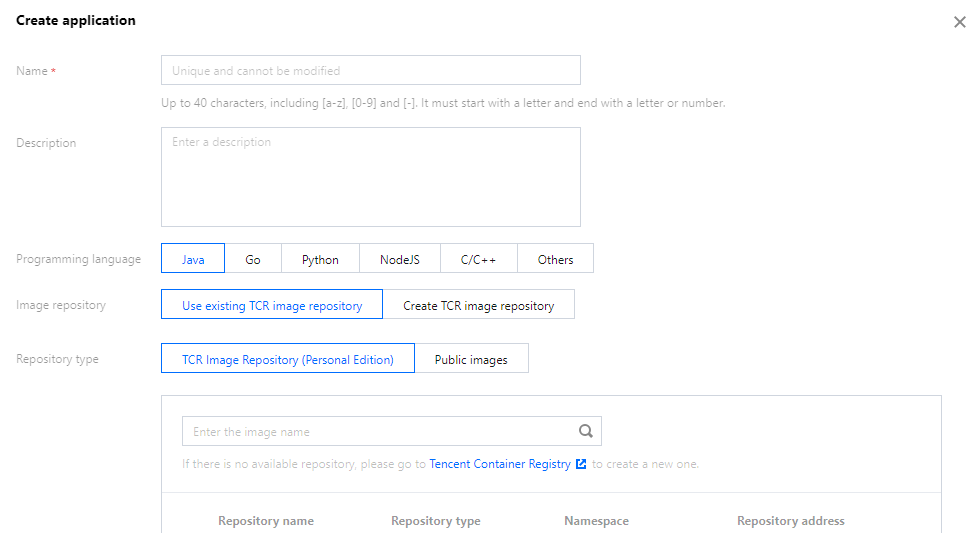The height and width of the screenshot is (533, 972).
Task: Open the Tencent Container Registry link
Action: (500, 464)
